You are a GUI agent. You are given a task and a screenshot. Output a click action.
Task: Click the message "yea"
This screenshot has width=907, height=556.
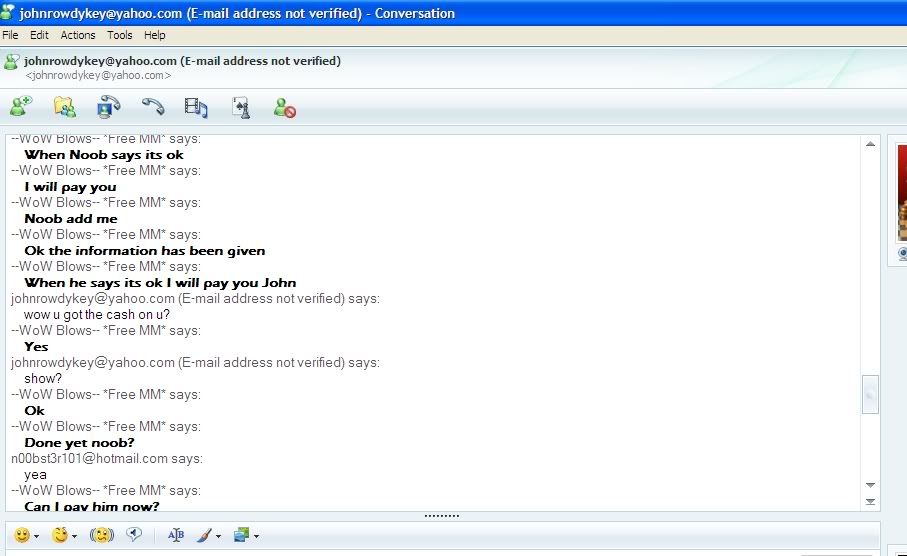pyautogui.click(x=35, y=475)
